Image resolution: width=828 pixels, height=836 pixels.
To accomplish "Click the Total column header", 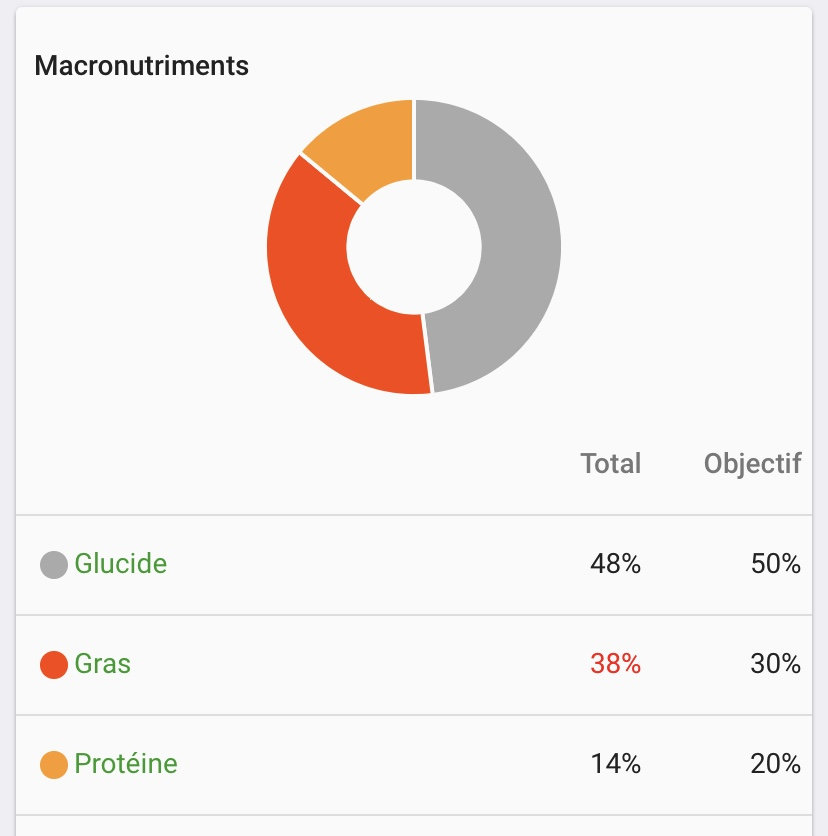I will click(611, 464).
